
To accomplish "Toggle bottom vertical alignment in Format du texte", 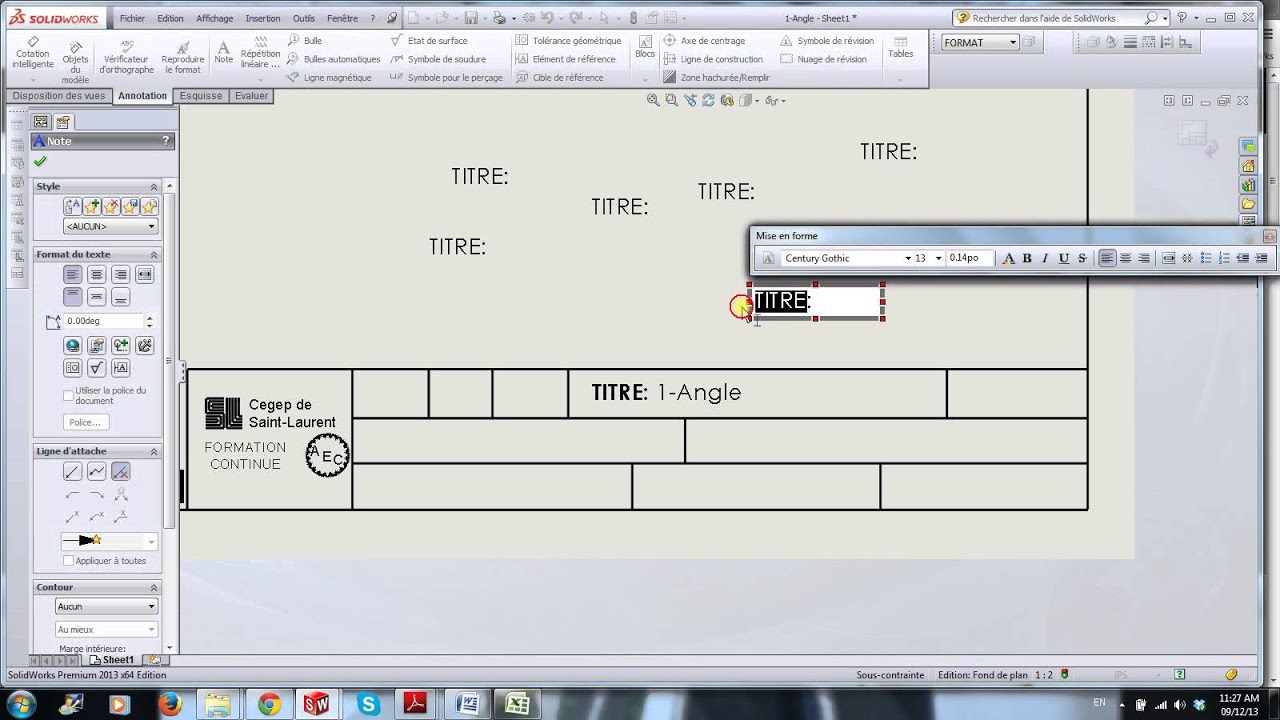I will [121, 297].
